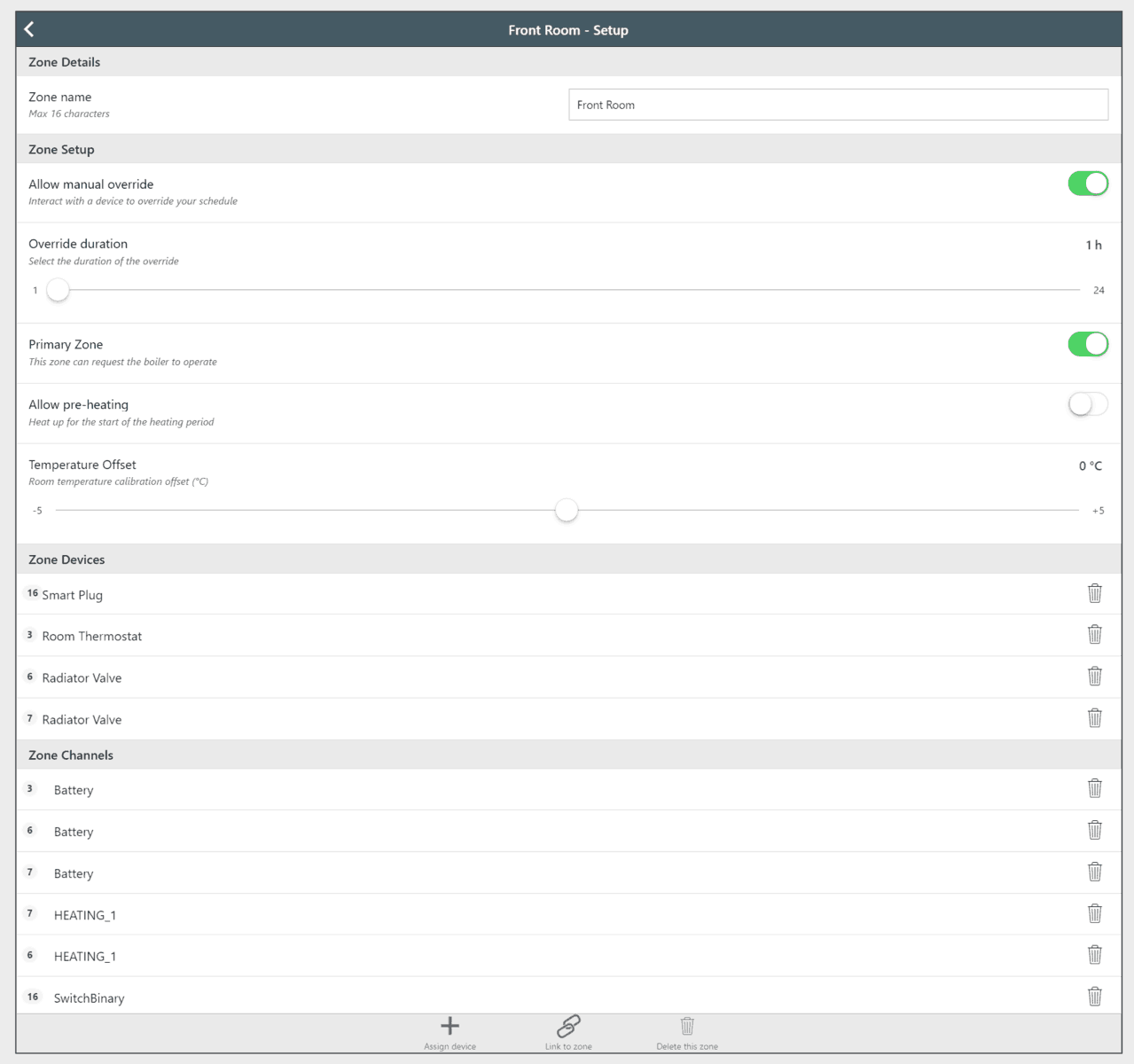The width and height of the screenshot is (1134, 1064).
Task: Remove Battery channel numbered 3
Action: pos(1094,788)
